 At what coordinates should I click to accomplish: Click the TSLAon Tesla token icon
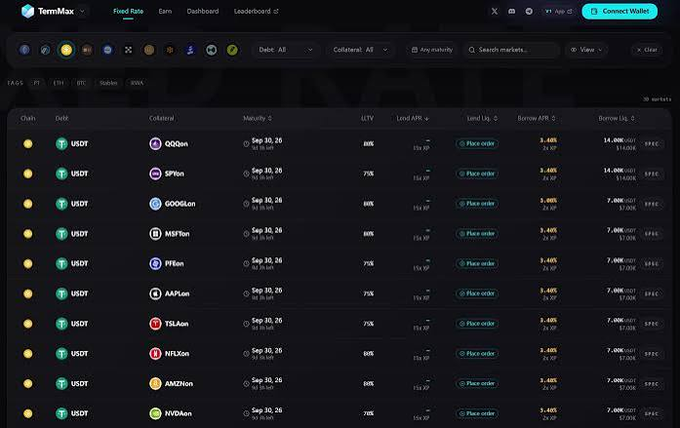(155, 323)
